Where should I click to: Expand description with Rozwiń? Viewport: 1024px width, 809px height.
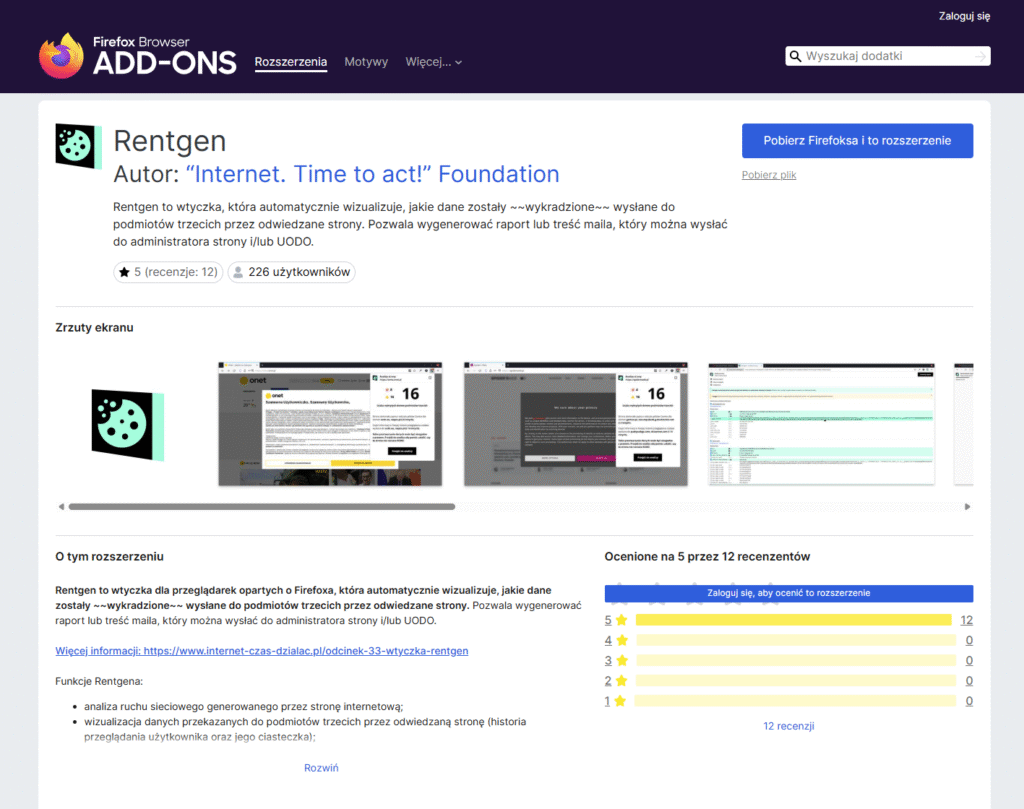[x=321, y=768]
